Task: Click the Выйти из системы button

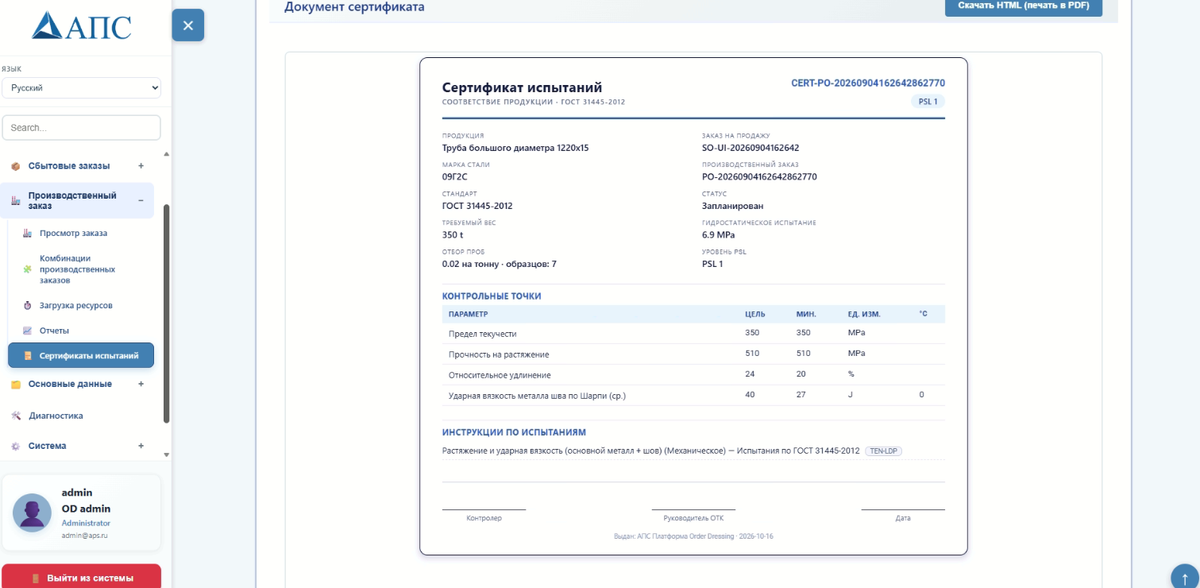Action: coord(81,577)
